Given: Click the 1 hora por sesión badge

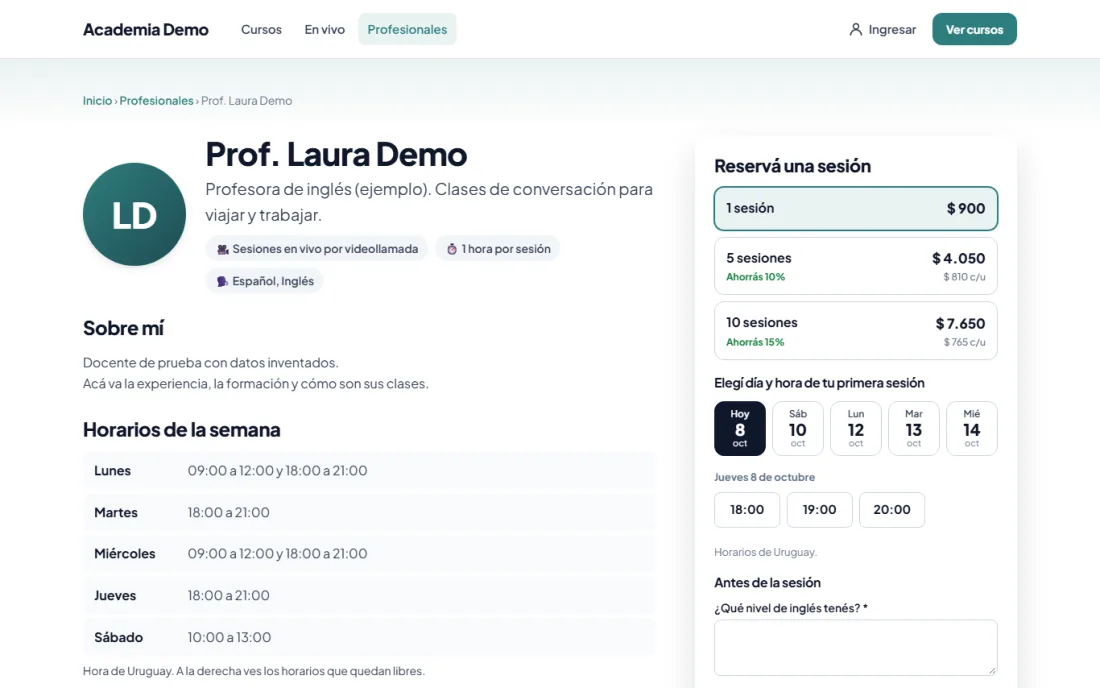Looking at the screenshot, I should pyautogui.click(x=497, y=249).
